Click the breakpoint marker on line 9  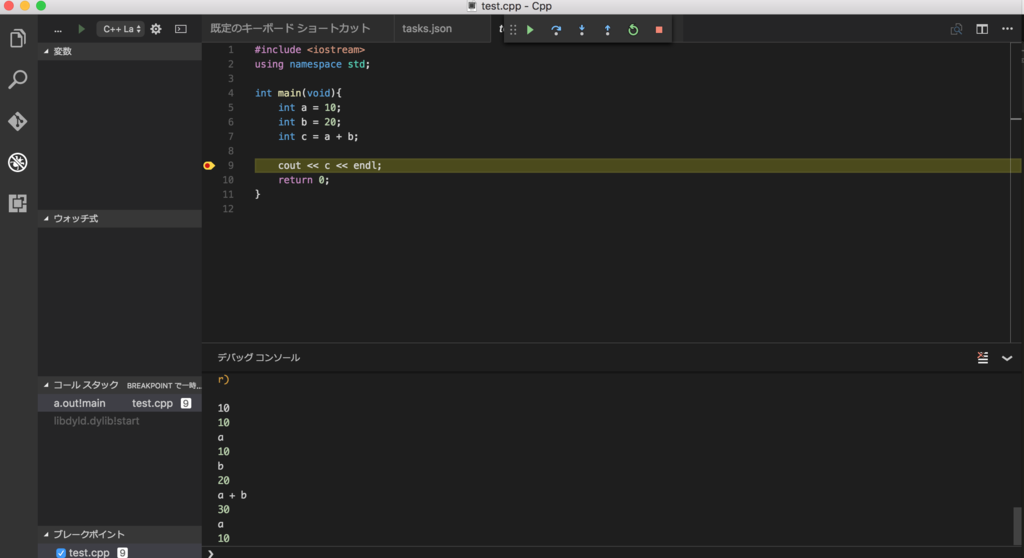click(x=209, y=166)
